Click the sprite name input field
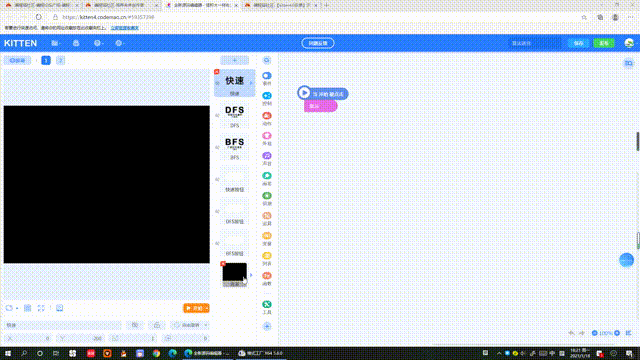 [62, 325]
